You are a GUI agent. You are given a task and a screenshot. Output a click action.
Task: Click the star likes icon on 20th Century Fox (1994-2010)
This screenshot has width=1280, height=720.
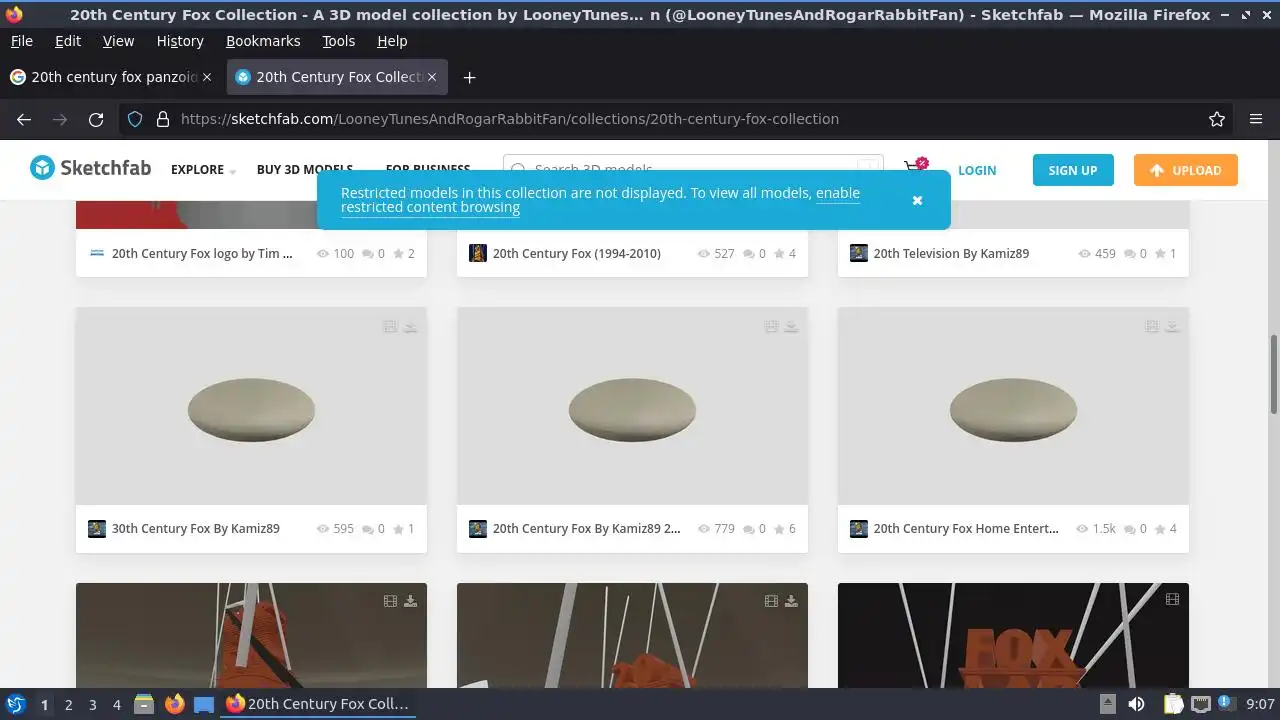pos(779,254)
